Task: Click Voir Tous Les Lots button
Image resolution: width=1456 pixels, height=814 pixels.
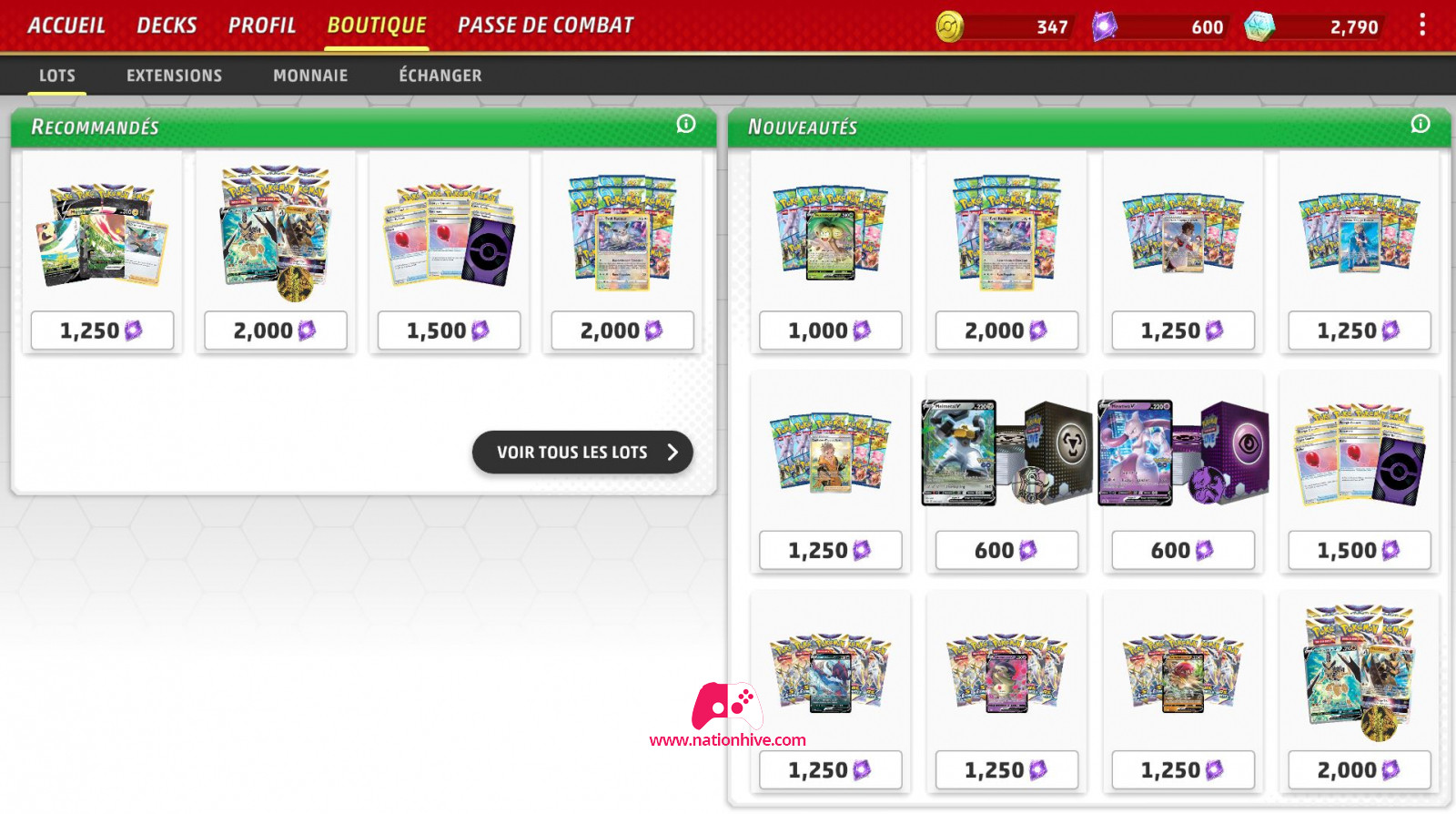Action: (582, 453)
